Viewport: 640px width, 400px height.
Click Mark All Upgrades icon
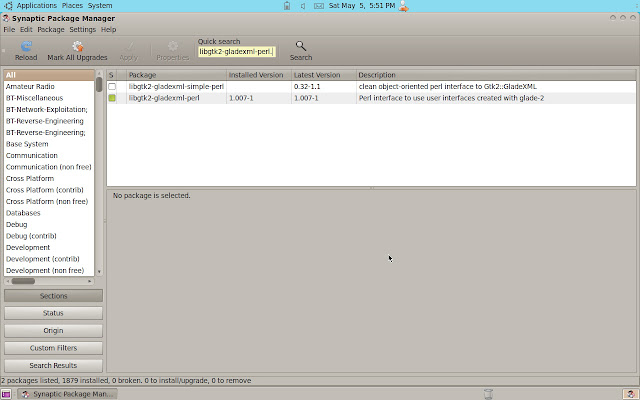click(78, 46)
